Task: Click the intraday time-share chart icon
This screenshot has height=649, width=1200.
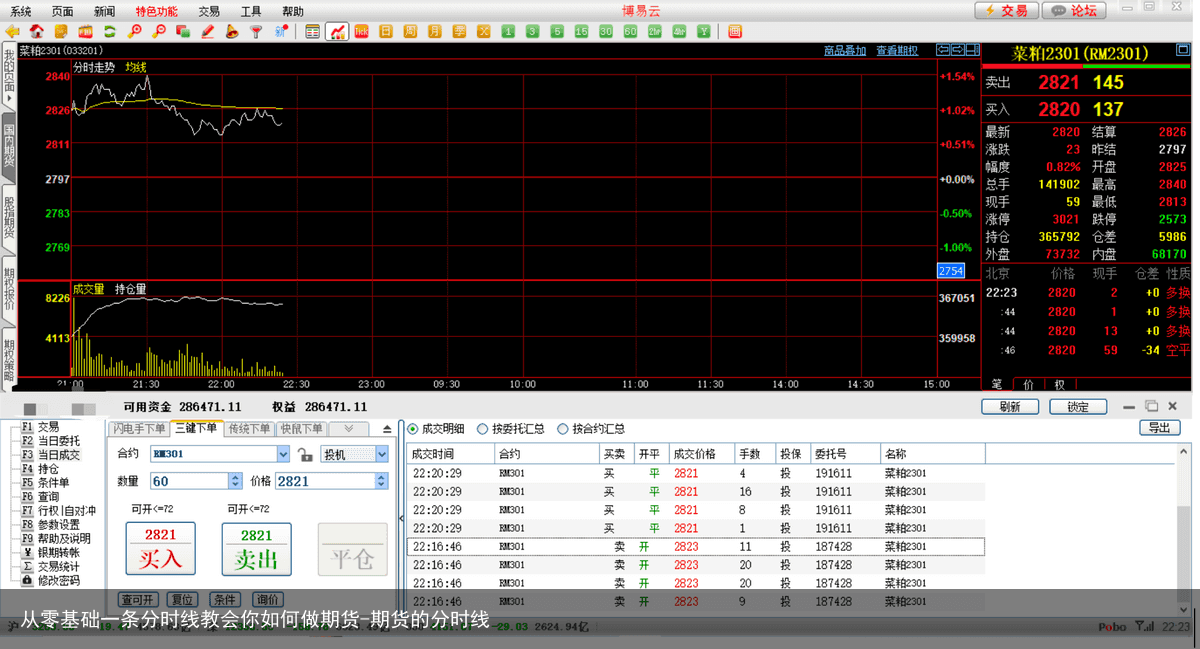Action: pos(337,31)
